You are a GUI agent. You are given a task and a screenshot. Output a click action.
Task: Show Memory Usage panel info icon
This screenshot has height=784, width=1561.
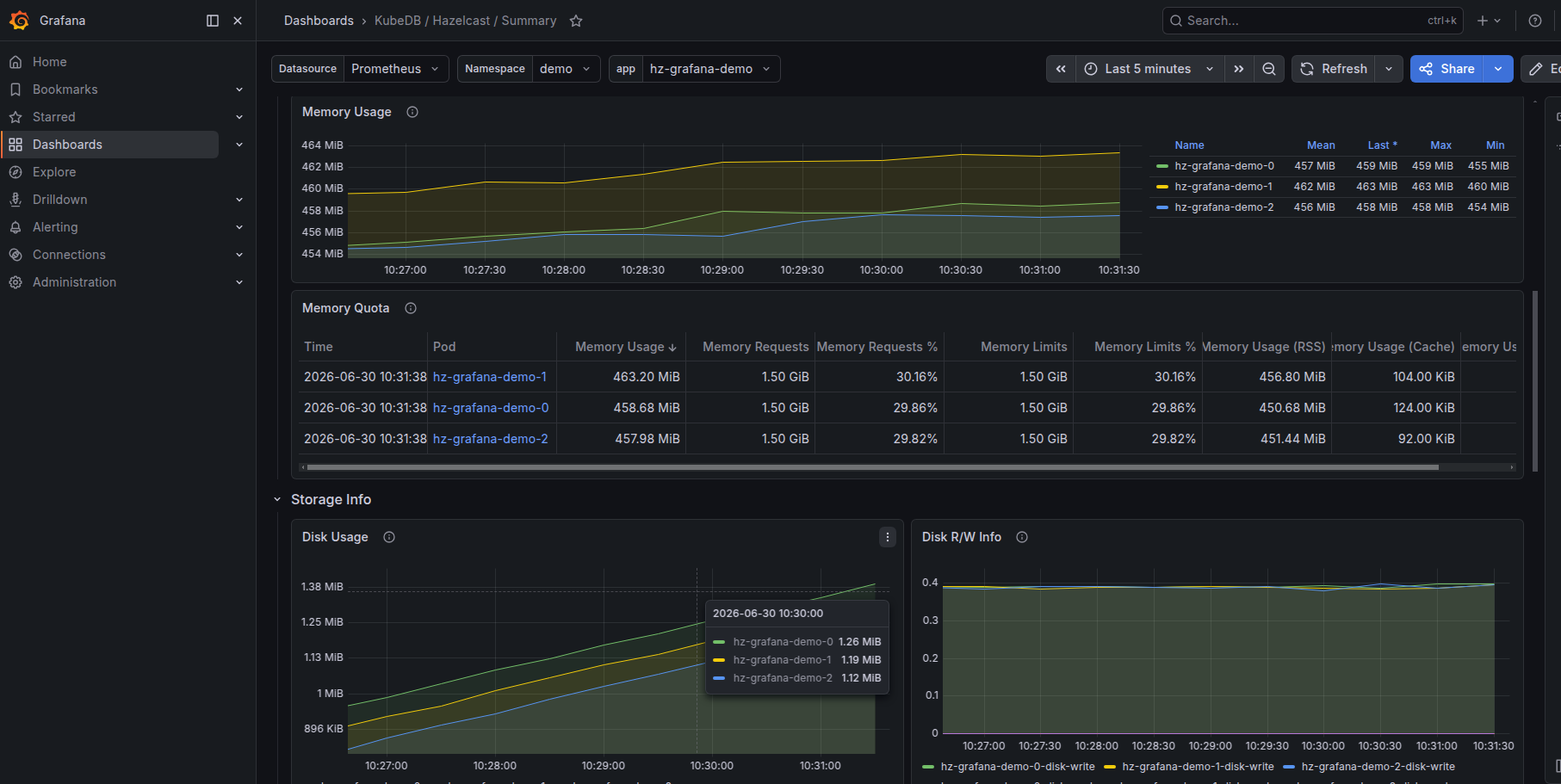pos(412,112)
